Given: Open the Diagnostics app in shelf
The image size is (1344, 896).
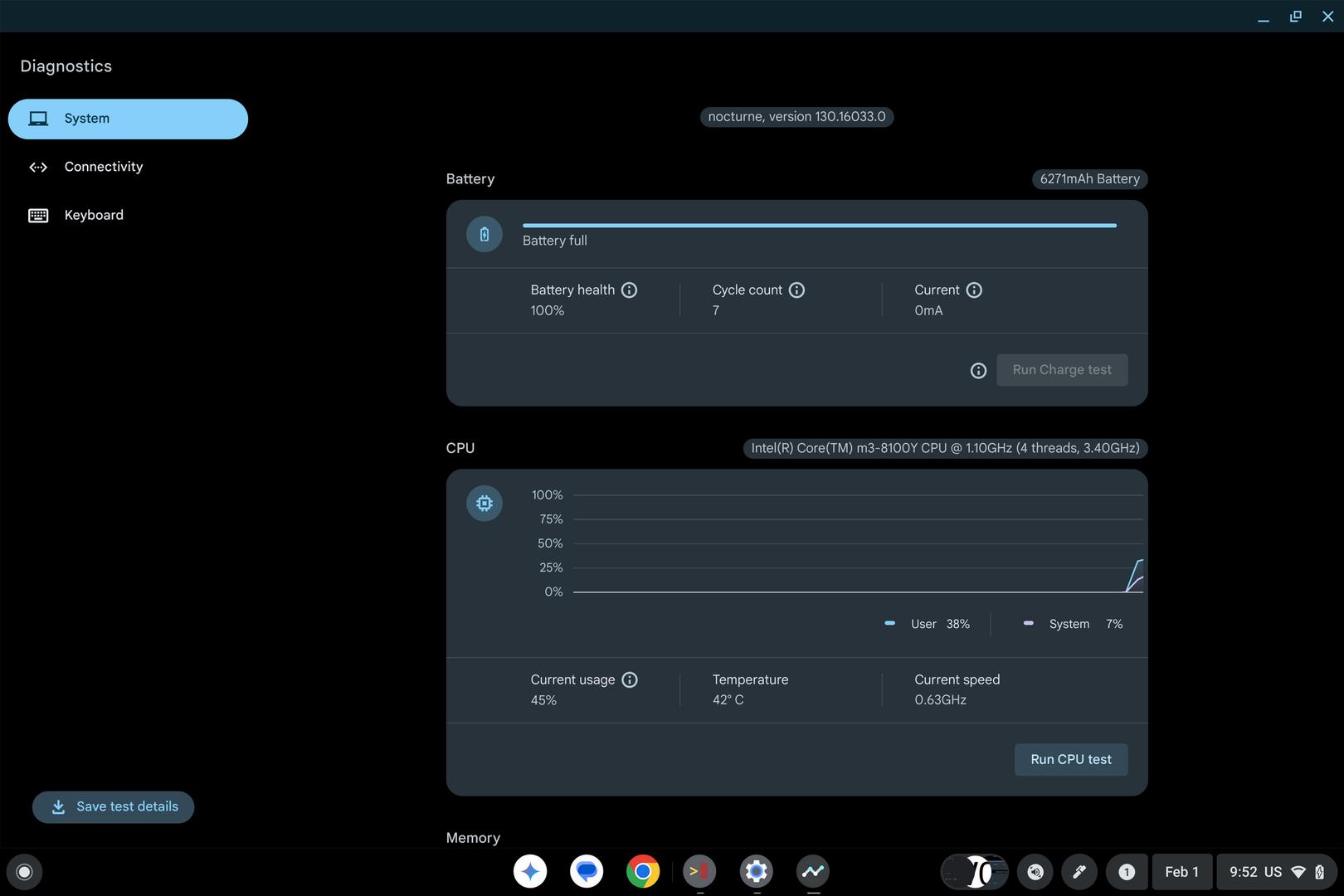Looking at the screenshot, I should (812, 872).
